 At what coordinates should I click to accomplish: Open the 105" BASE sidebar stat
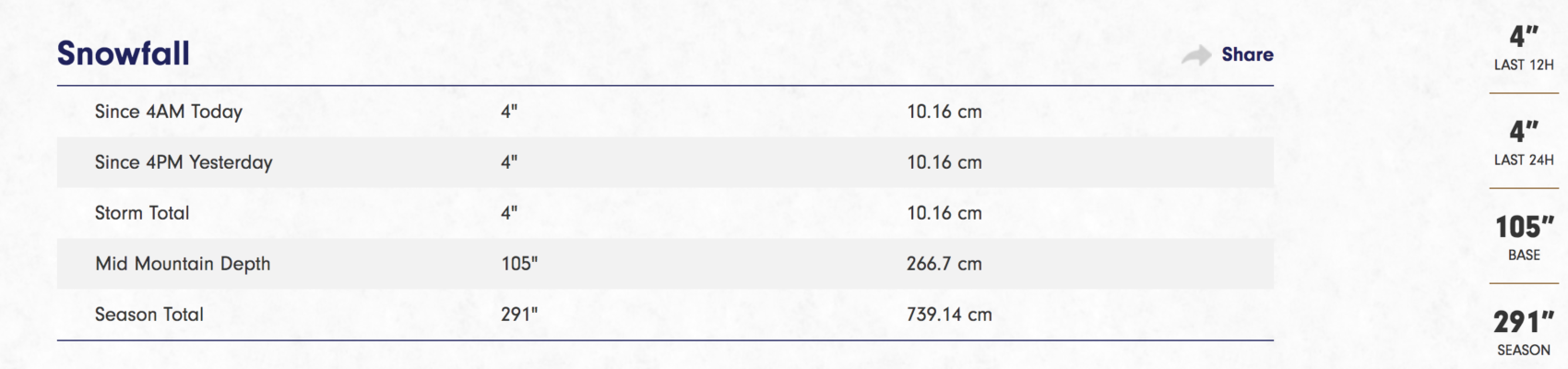1524,238
